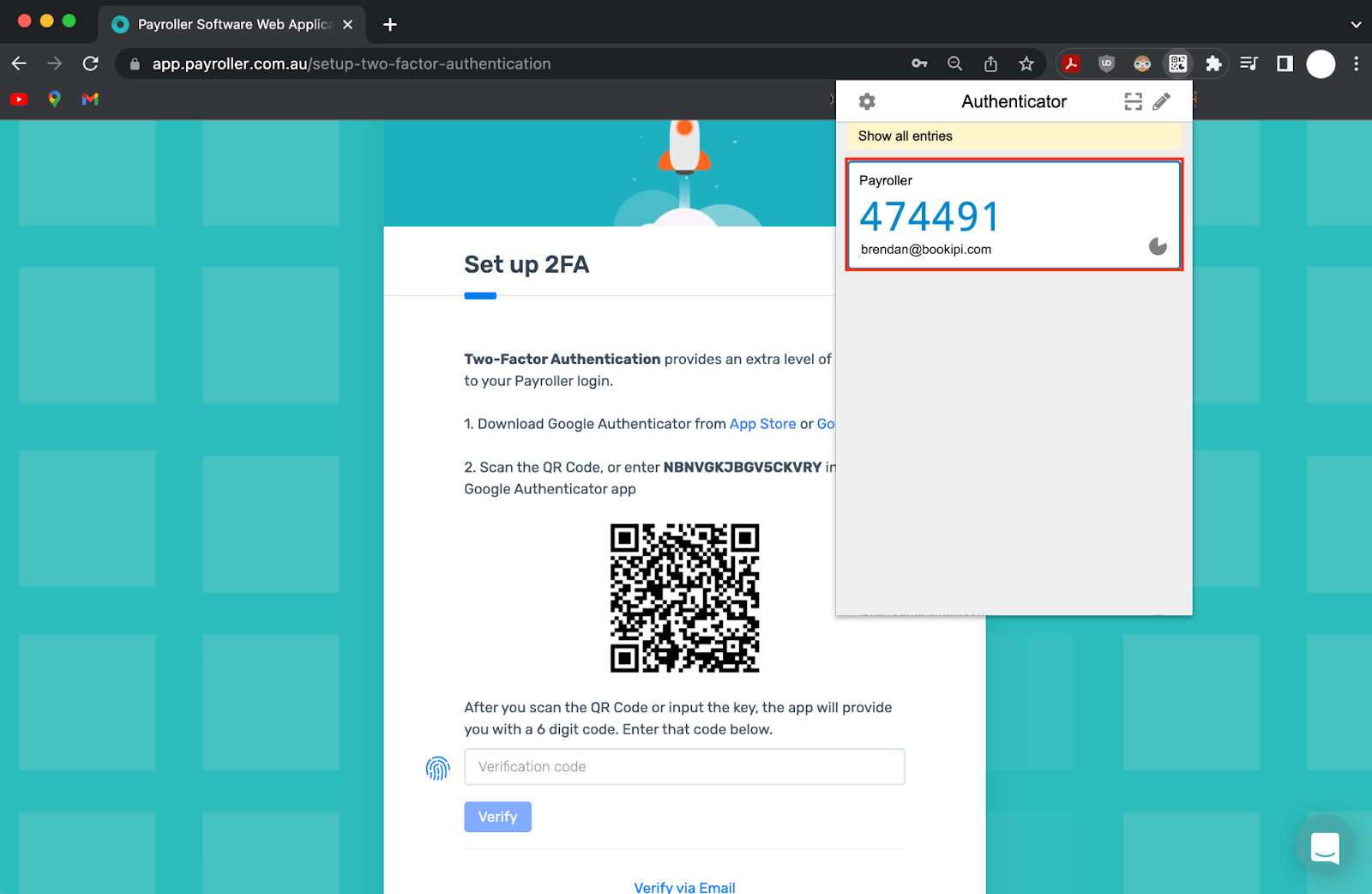Screen dimensions: 1372x894
Task: Open the YouTube bookmark
Action: [19, 100]
